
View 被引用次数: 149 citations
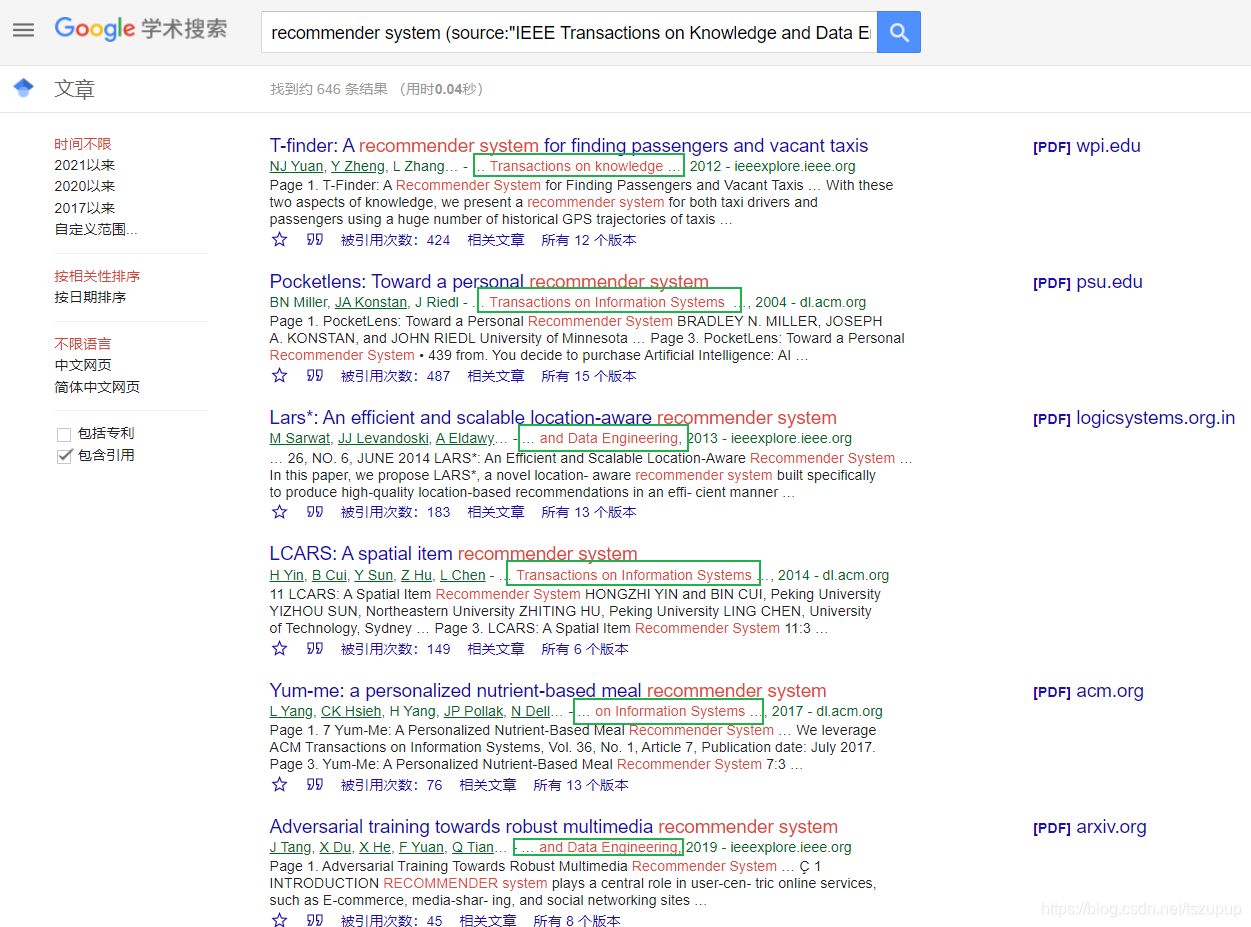click(395, 649)
